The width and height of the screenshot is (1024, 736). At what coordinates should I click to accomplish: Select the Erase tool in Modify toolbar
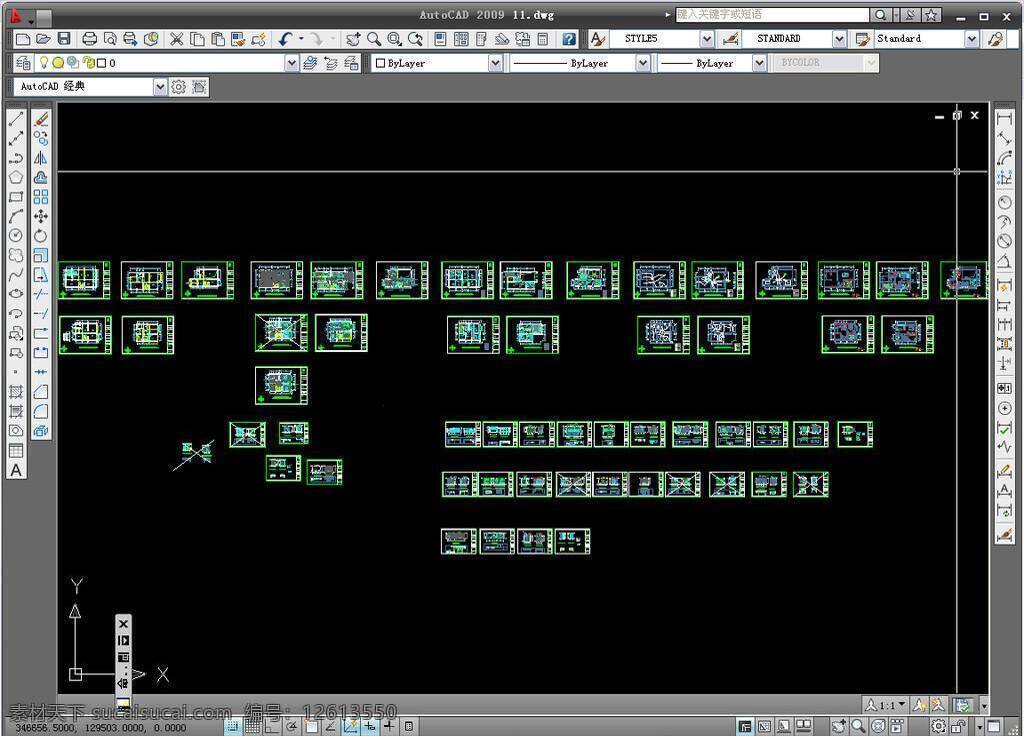pyautogui.click(x=40, y=119)
